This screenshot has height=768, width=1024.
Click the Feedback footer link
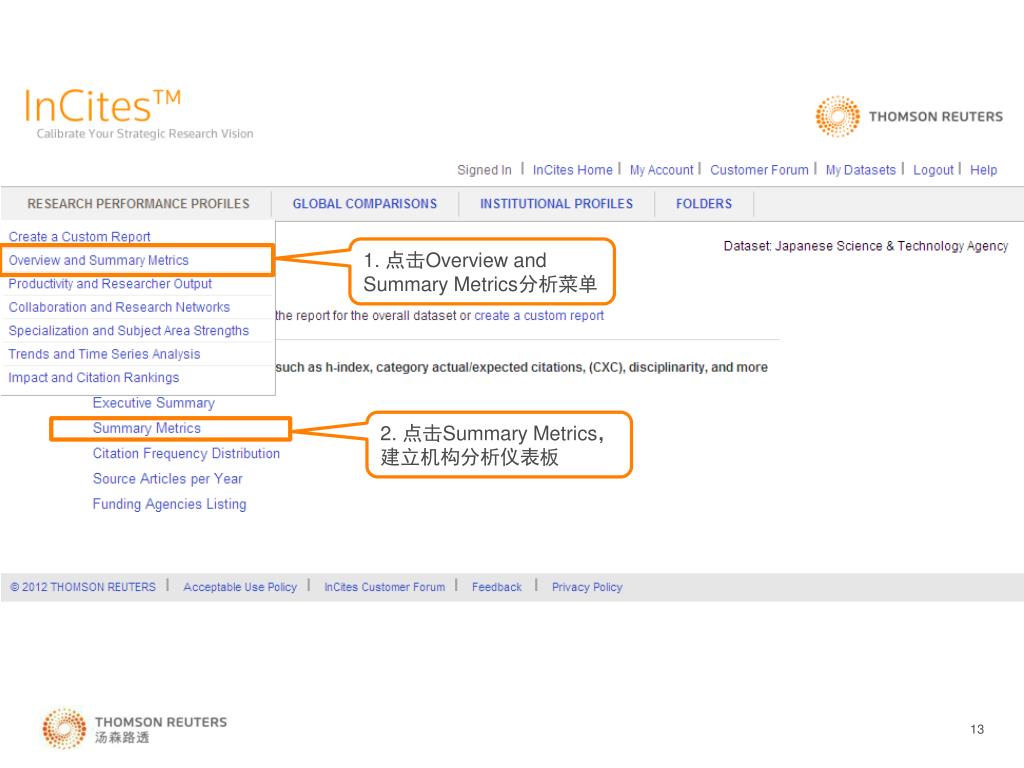pos(496,587)
